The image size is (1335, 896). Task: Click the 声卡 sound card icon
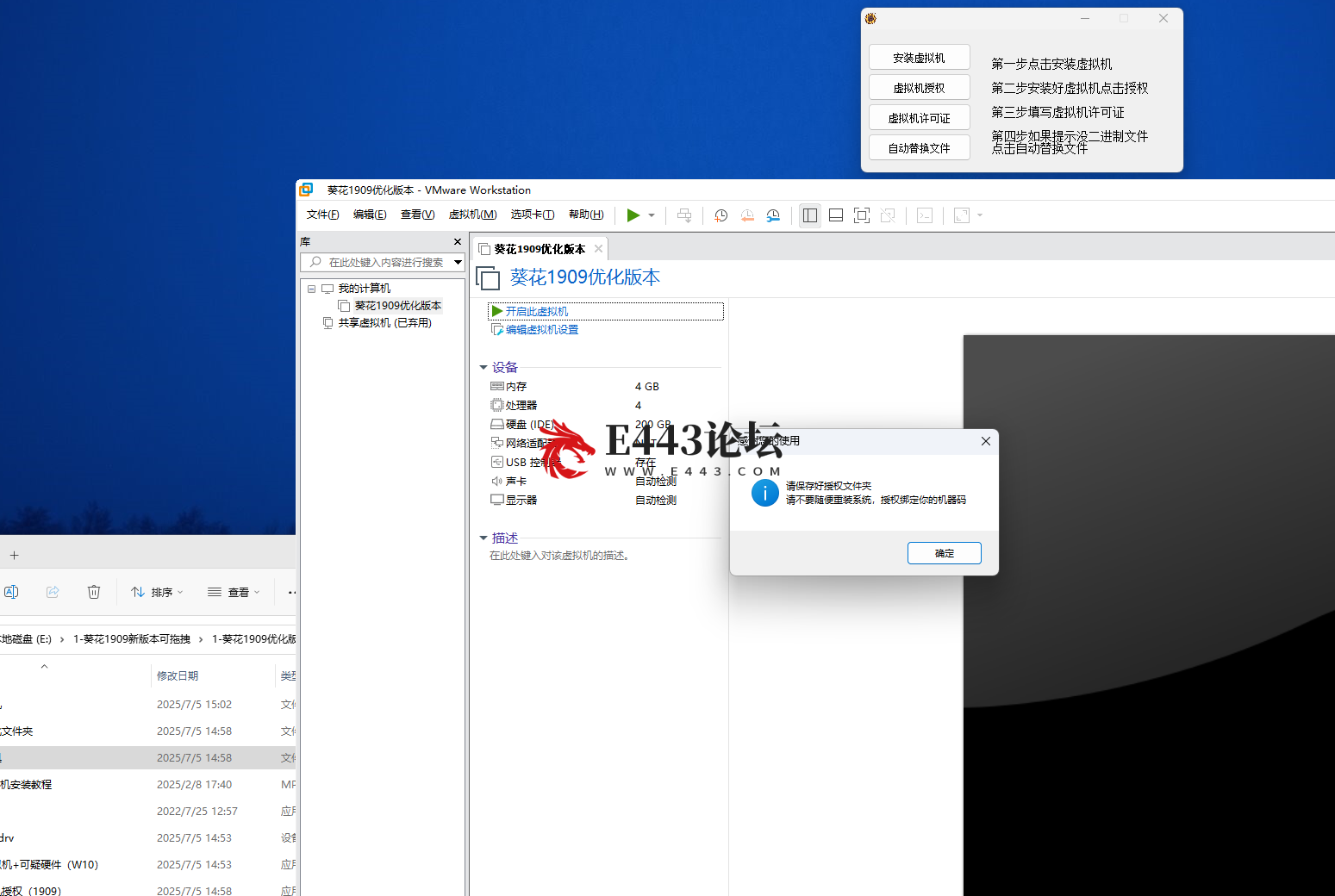coord(497,481)
